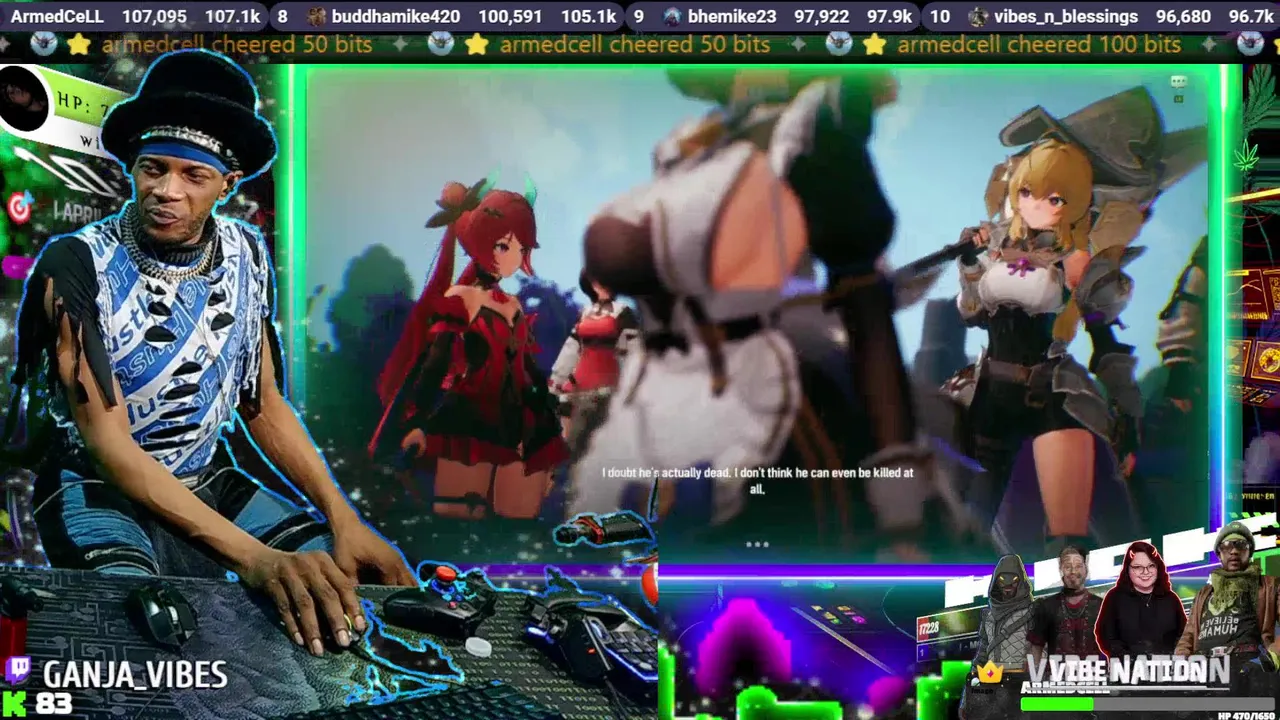Click the green K icon beside 83
The width and height of the screenshot is (1280, 720).
point(14,703)
